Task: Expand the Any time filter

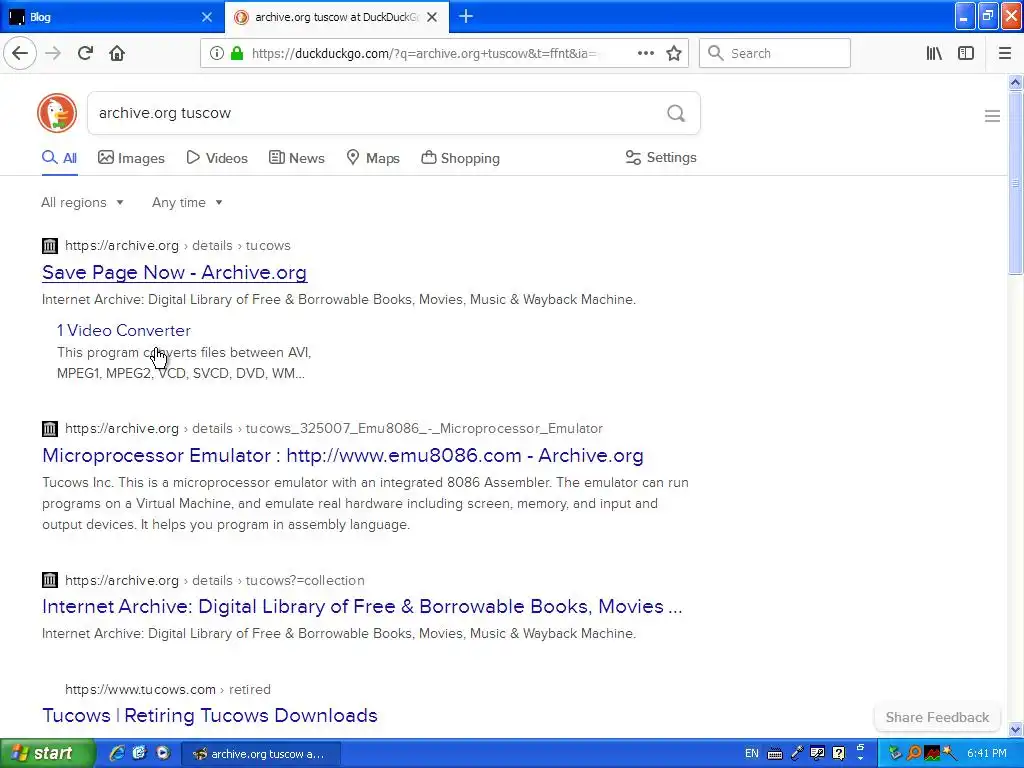Action: coord(187,202)
